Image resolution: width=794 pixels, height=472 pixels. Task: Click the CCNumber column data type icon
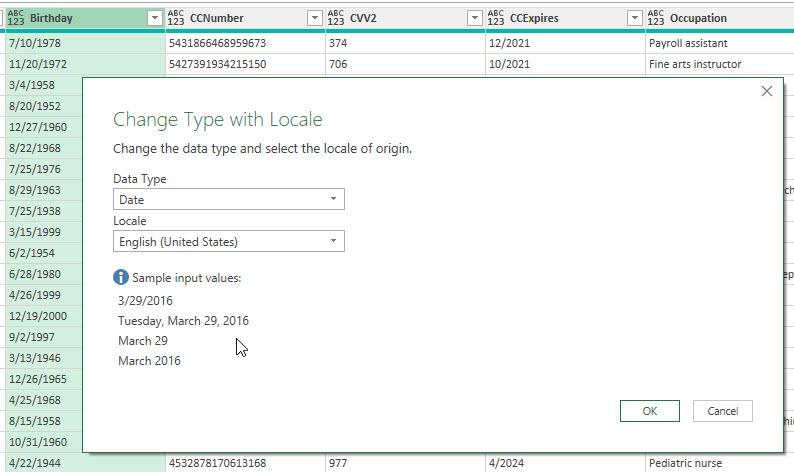click(176, 18)
